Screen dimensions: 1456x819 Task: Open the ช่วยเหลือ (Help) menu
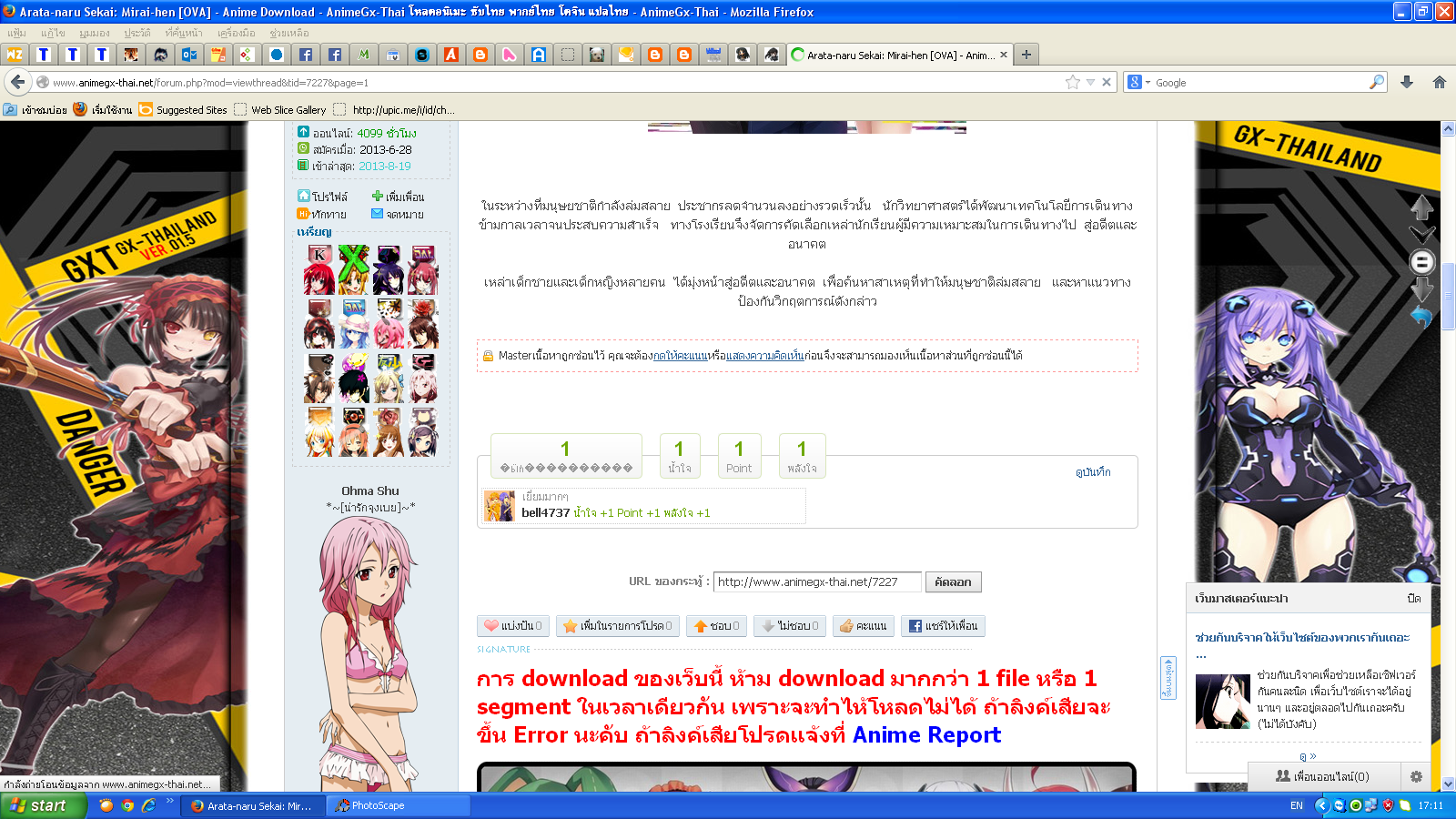click(x=289, y=33)
